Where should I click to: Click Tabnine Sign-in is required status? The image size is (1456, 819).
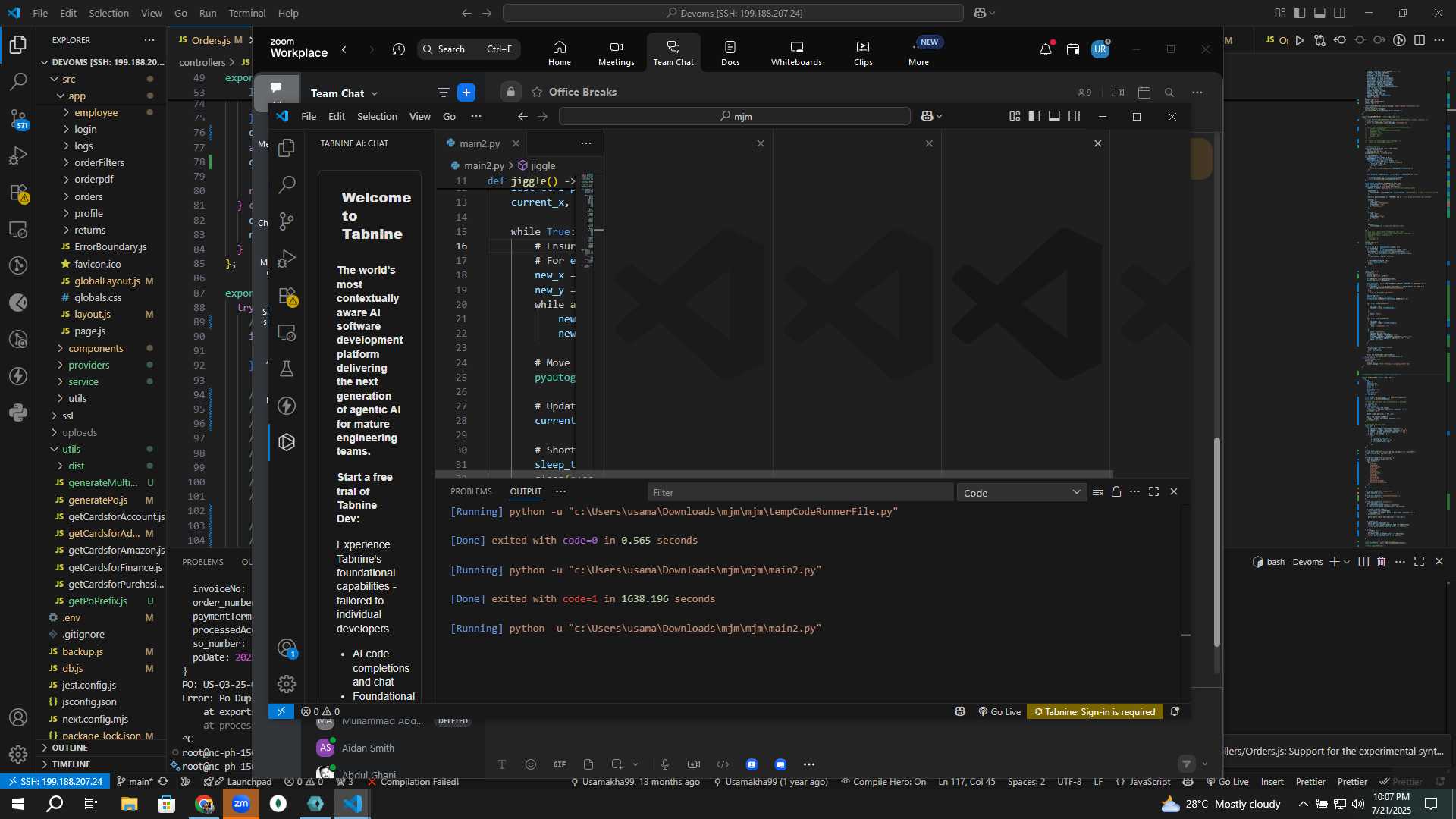[1095, 712]
